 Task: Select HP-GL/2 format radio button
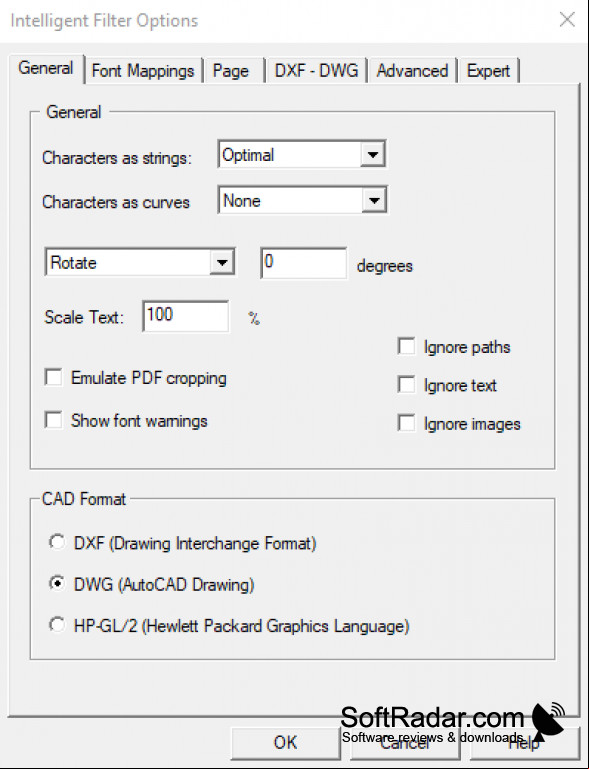[57, 625]
